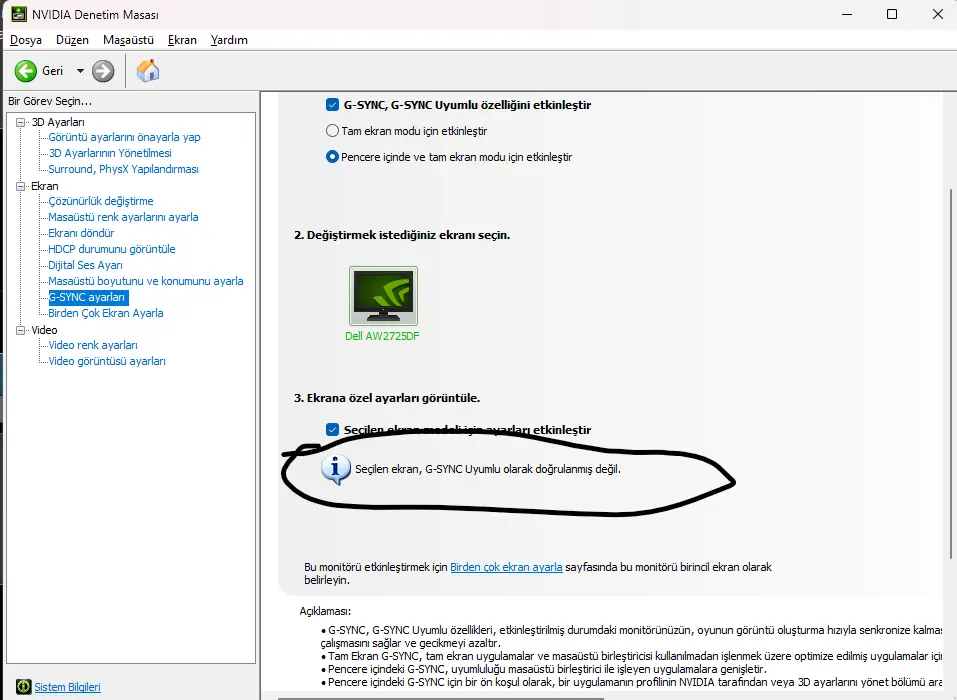Open Masaüstü renk ayarlarını ayarla
The width and height of the screenshot is (957, 700).
point(123,217)
